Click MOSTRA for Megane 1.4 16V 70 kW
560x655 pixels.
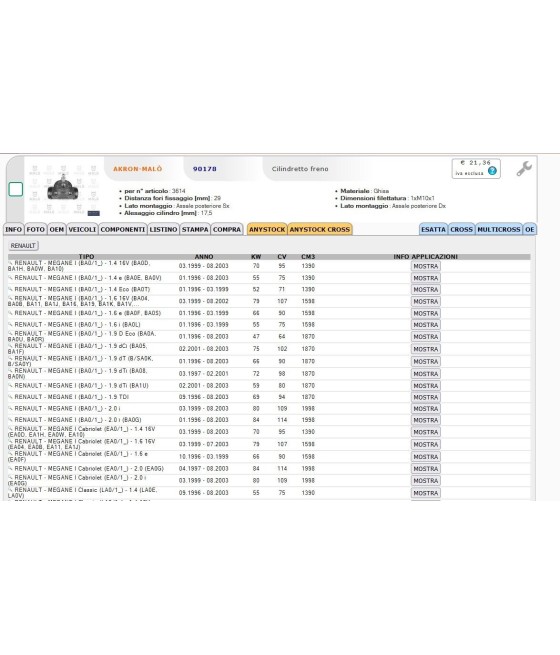point(426,266)
